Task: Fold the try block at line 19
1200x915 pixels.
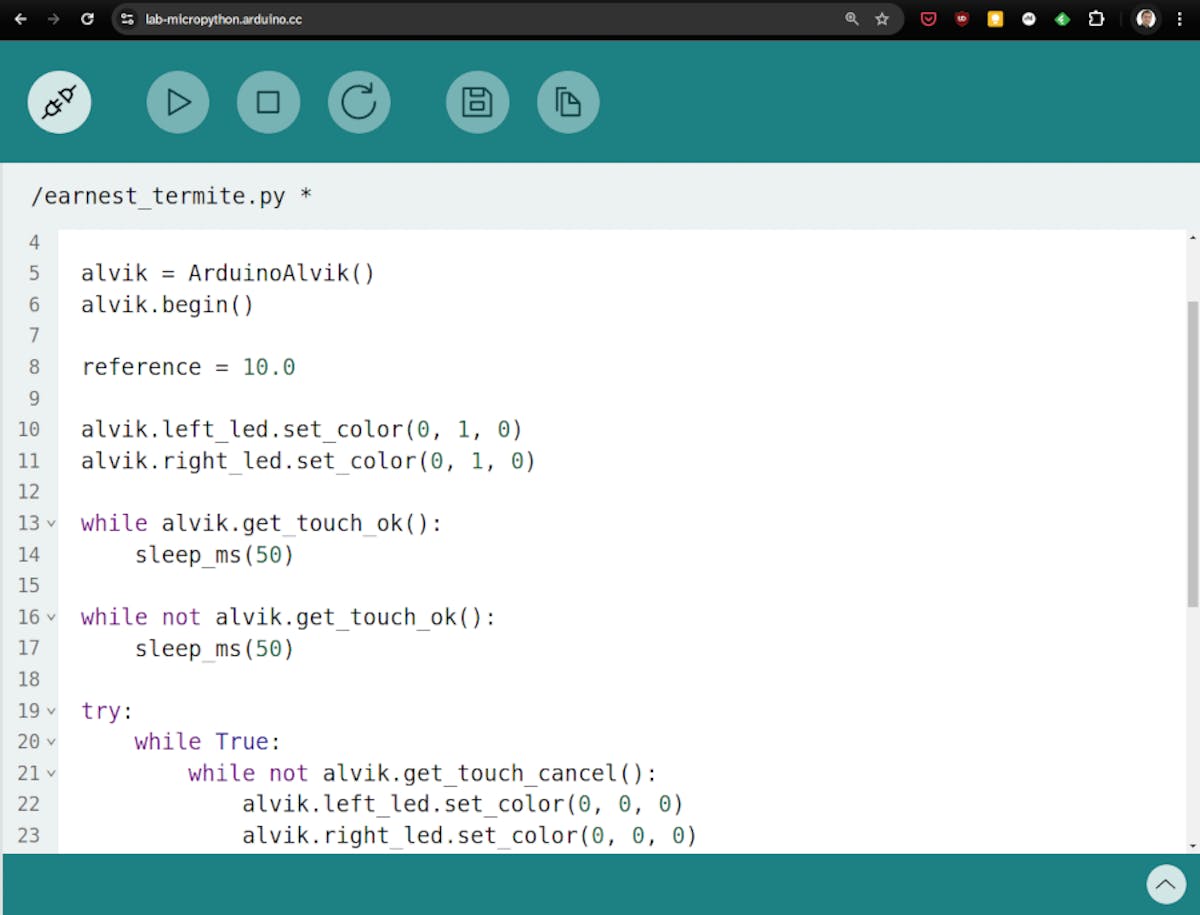Action: pos(51,711)
